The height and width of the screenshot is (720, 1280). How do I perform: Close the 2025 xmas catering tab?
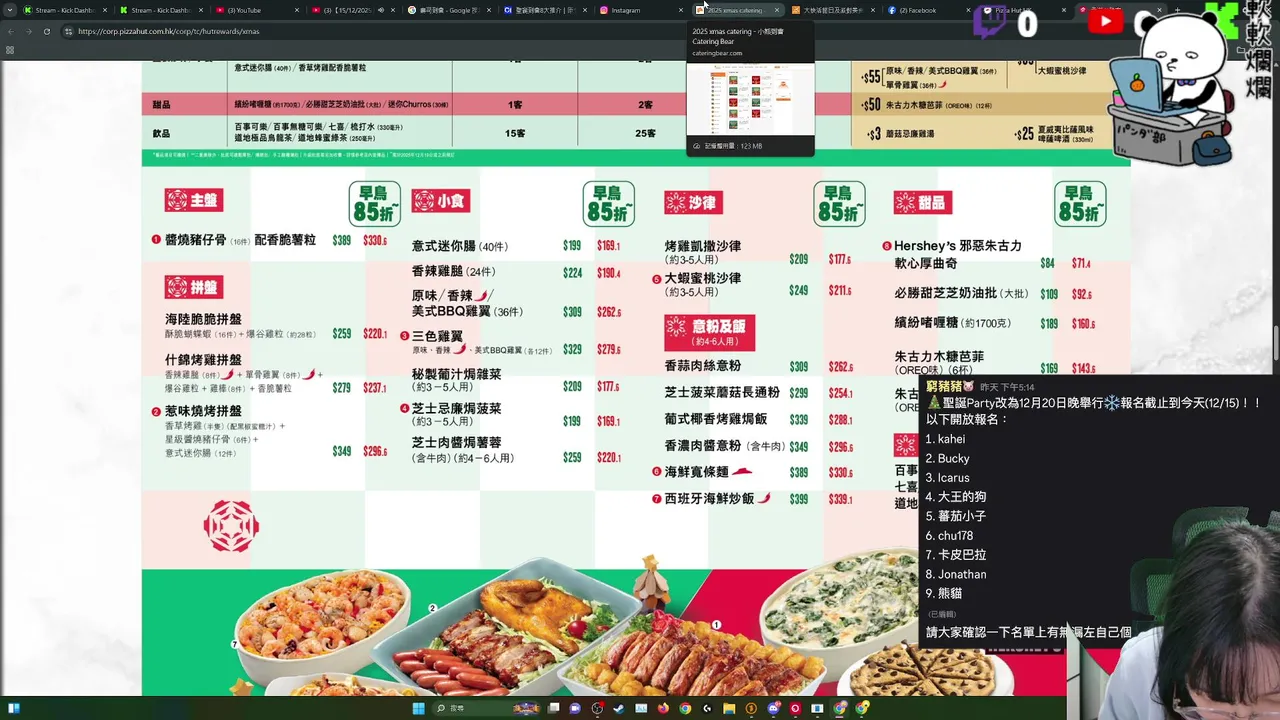coord(776,10)
